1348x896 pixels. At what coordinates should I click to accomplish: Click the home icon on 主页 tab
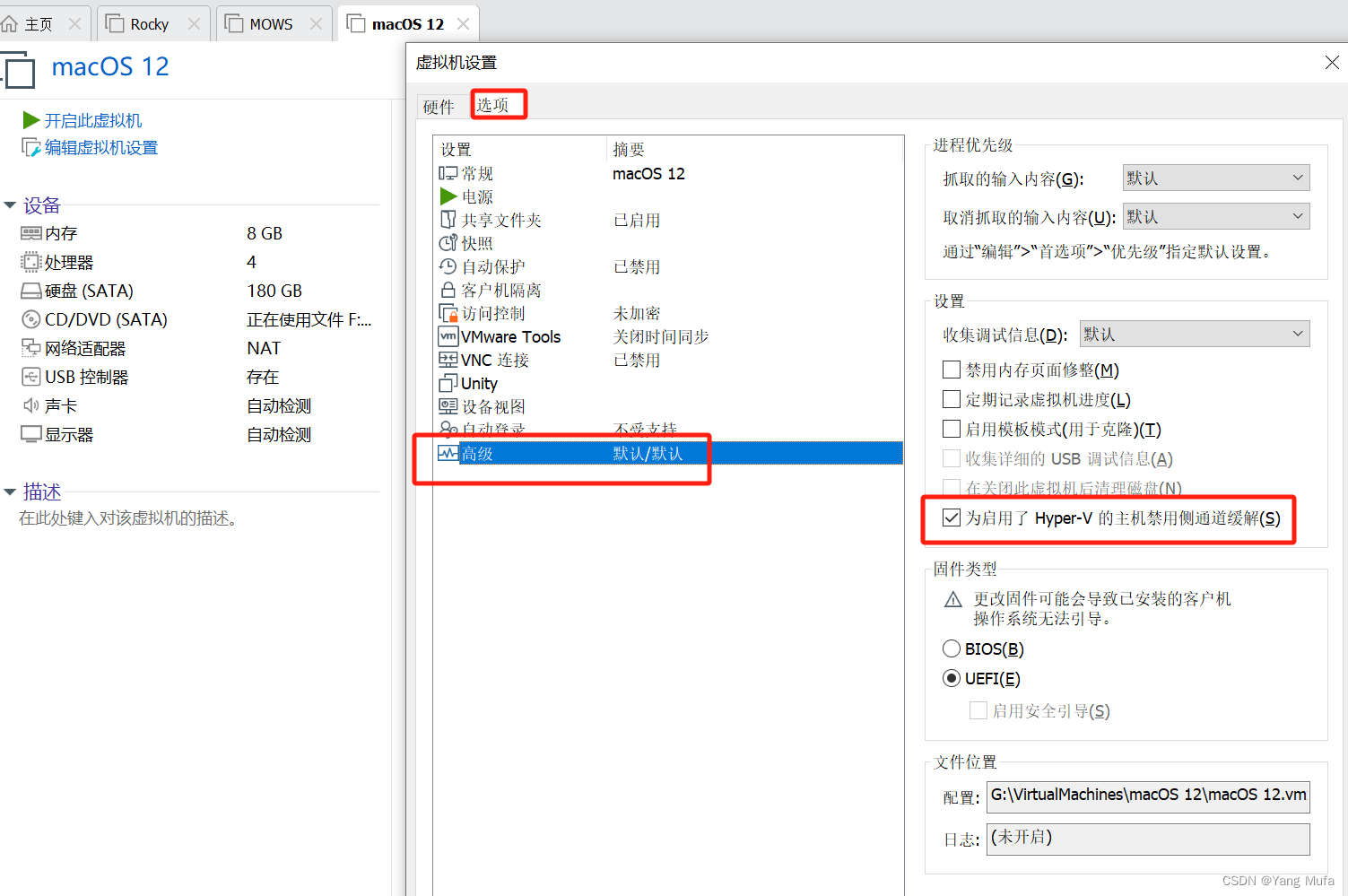pos(10,24)
